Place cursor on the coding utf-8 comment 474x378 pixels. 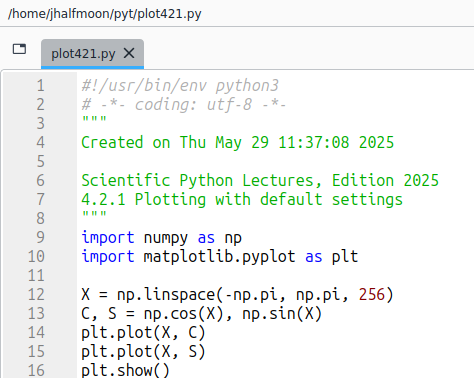tap(184, 105)
